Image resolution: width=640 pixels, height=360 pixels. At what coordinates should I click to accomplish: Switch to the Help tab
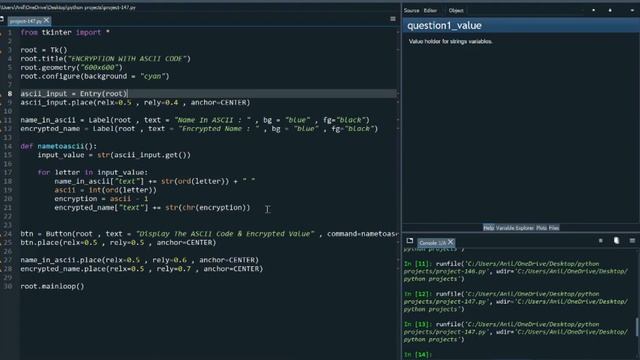(x=489, y=228)
